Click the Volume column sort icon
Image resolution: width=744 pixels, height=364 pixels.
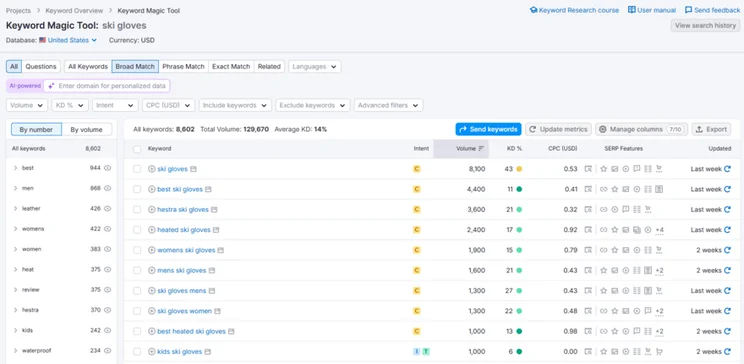(x=481, y=149)
